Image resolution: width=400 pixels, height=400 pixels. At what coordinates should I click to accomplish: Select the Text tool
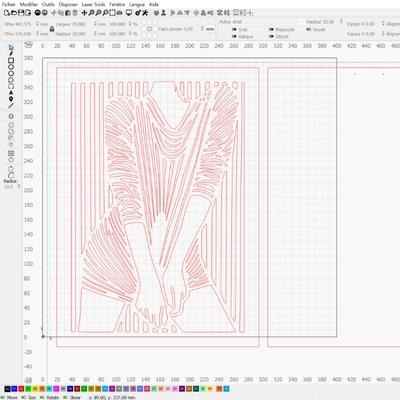coord(11,93)
